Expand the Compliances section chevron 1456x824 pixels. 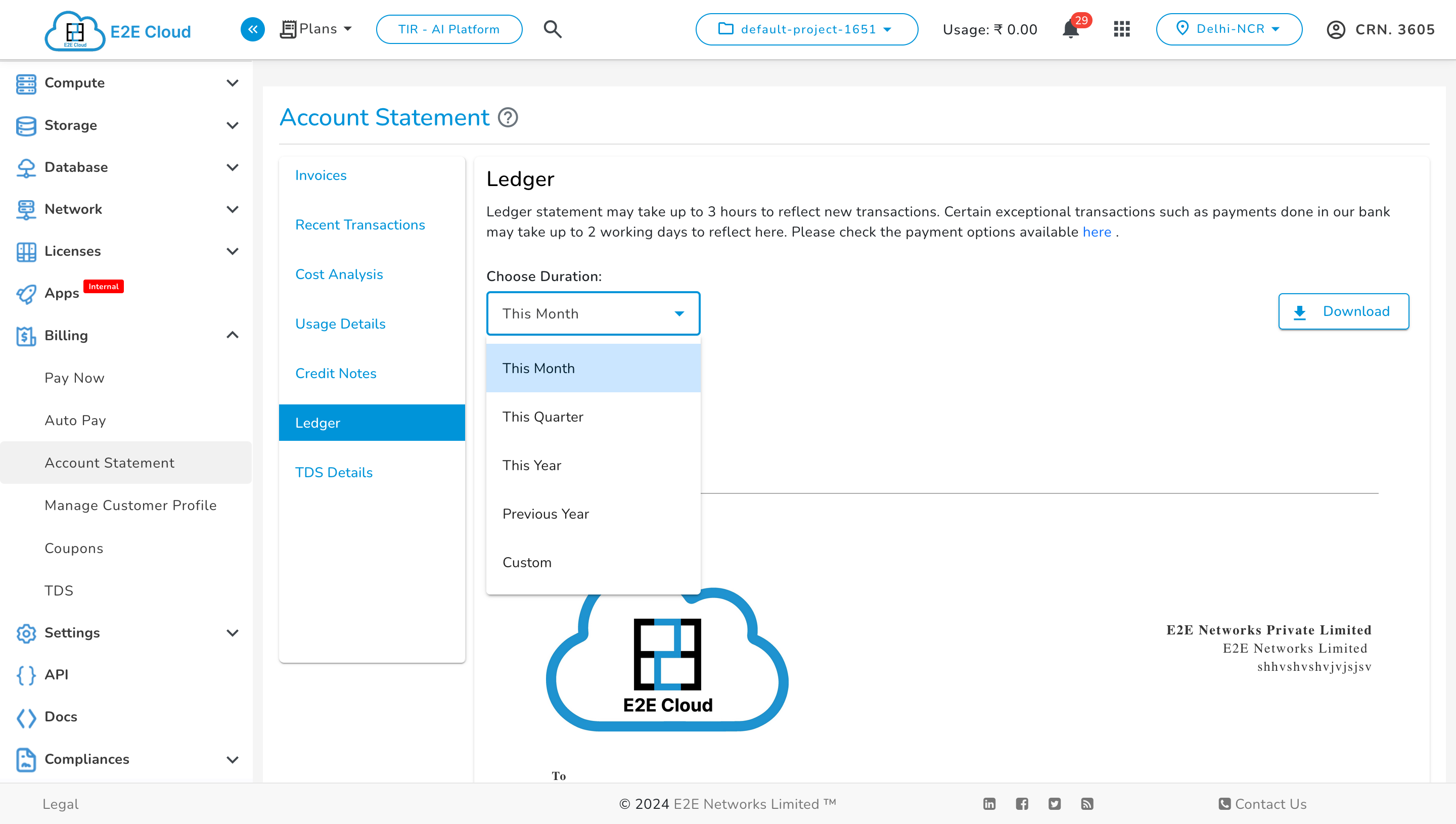pos(232,759)
